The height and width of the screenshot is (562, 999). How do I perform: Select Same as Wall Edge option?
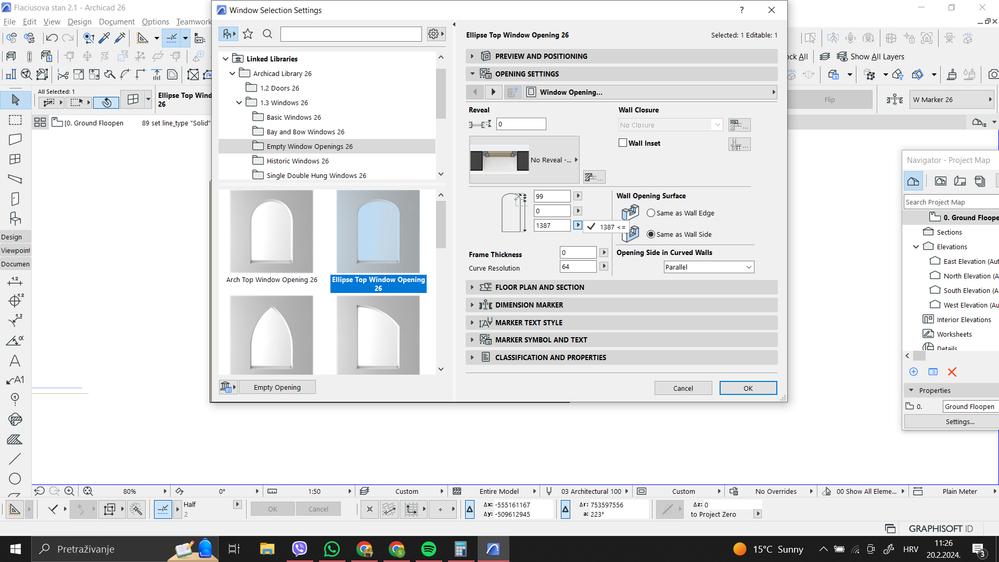coord(651,213)
